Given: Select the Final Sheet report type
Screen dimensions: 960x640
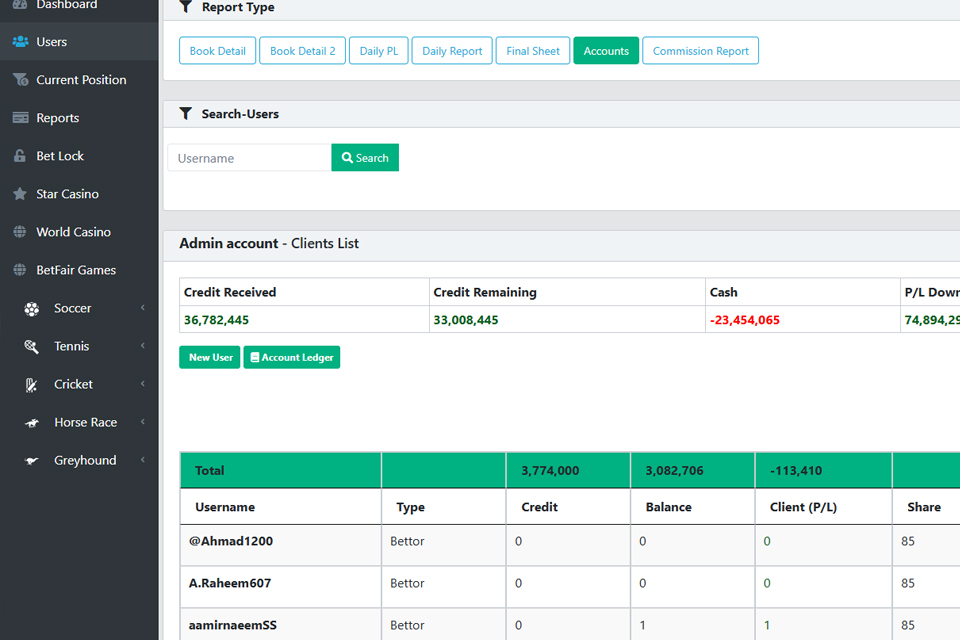Looking at the screenshot, I should pos(532,51).
